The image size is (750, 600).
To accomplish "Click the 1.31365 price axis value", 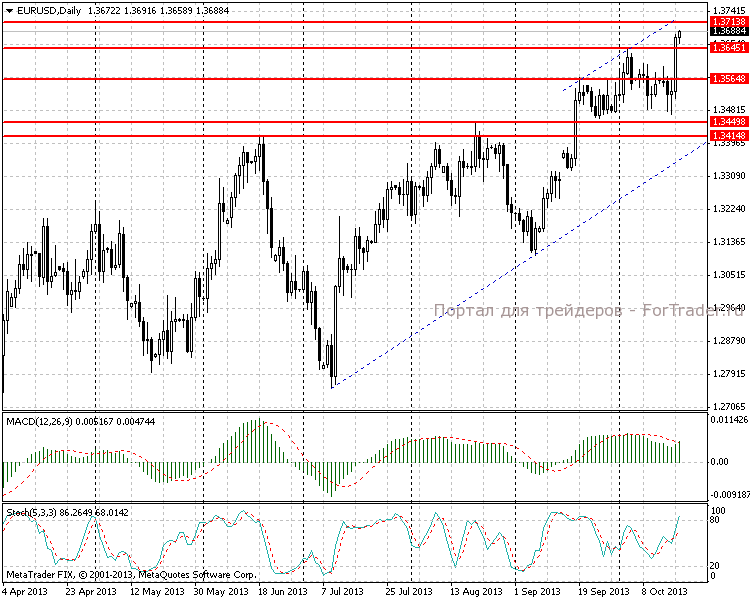I will pos(729,242).
